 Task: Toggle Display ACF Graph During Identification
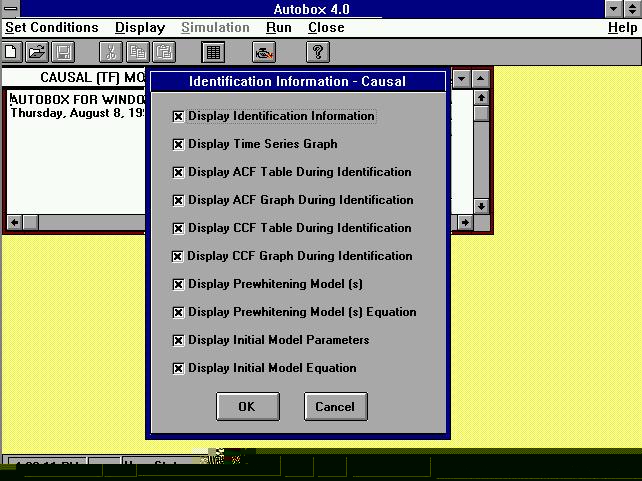click(178, 200)
